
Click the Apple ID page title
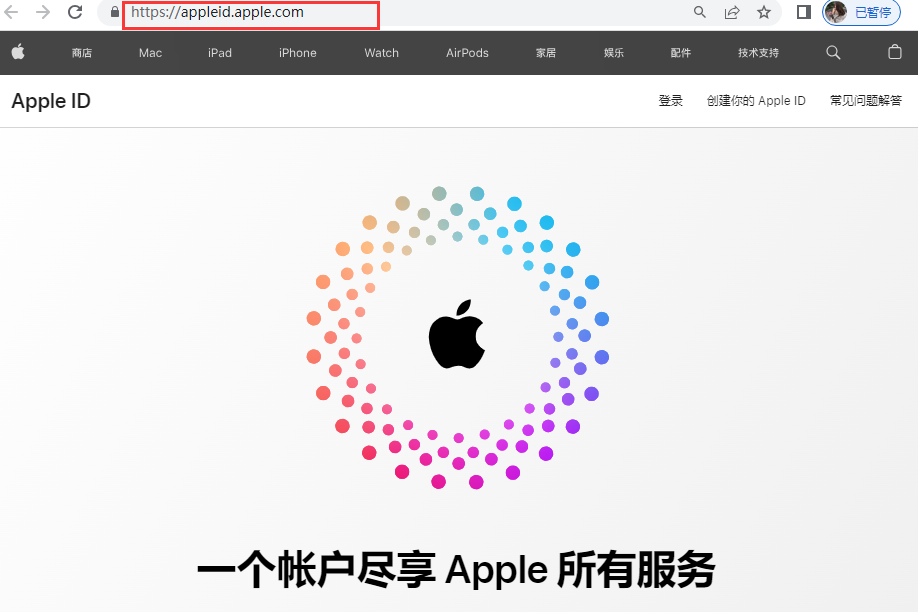click(51, 101)
